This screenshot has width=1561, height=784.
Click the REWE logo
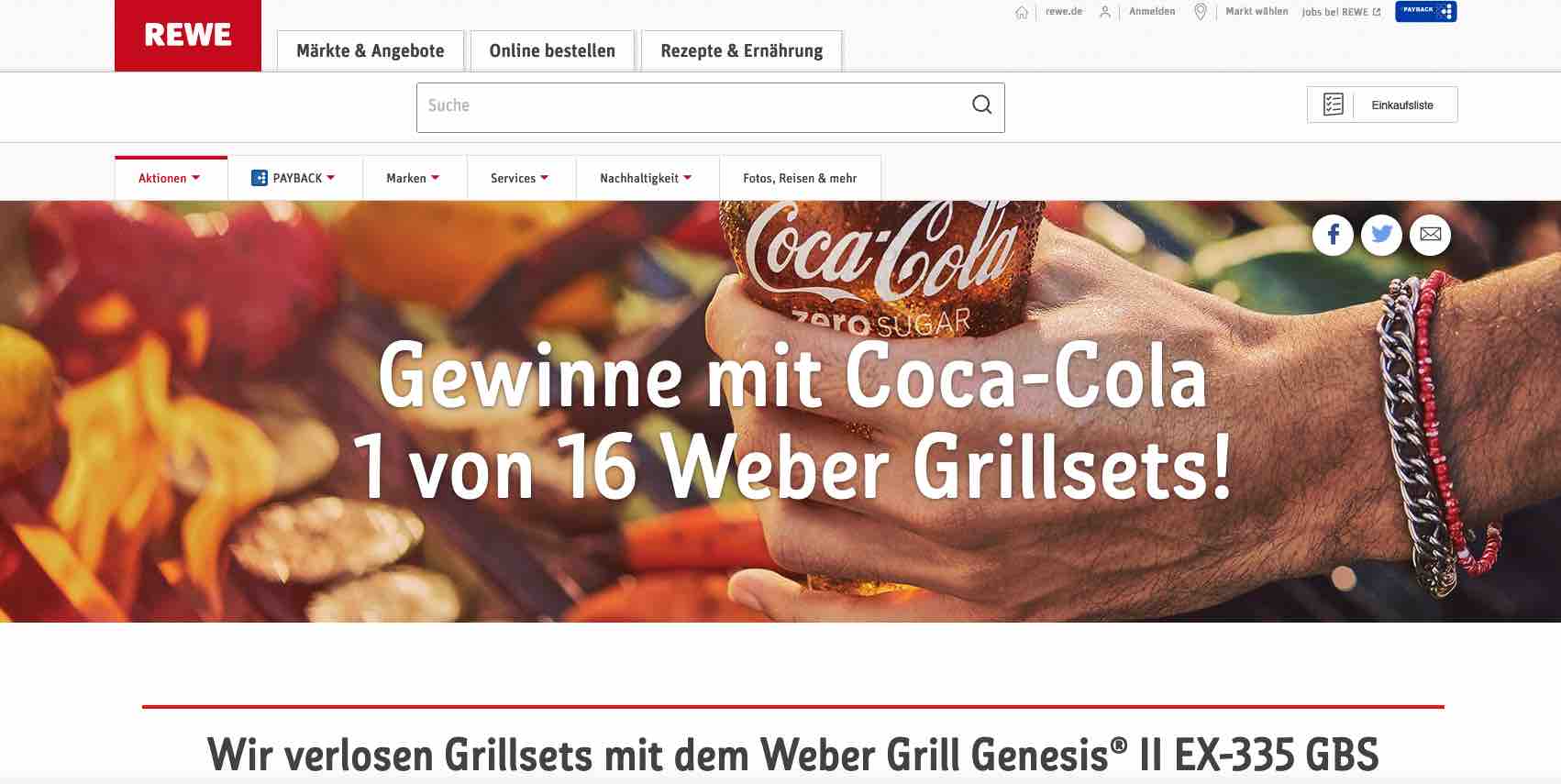[x=188, y=35]
